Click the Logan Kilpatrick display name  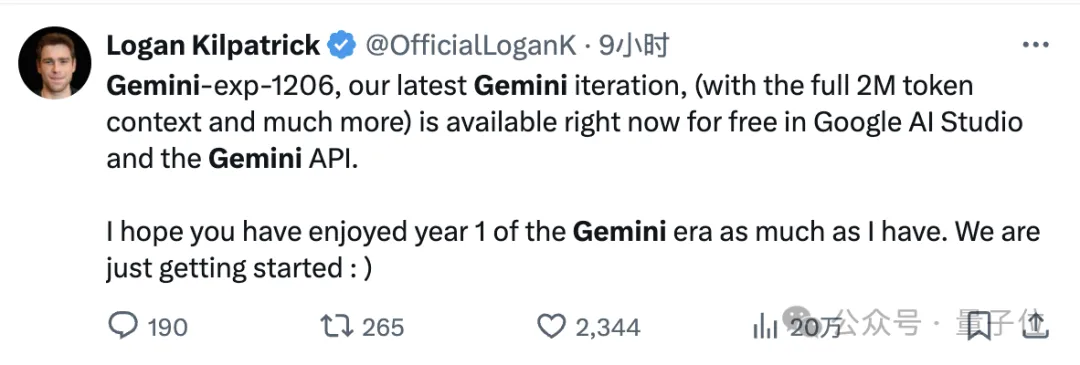click(x=214, y=46)
